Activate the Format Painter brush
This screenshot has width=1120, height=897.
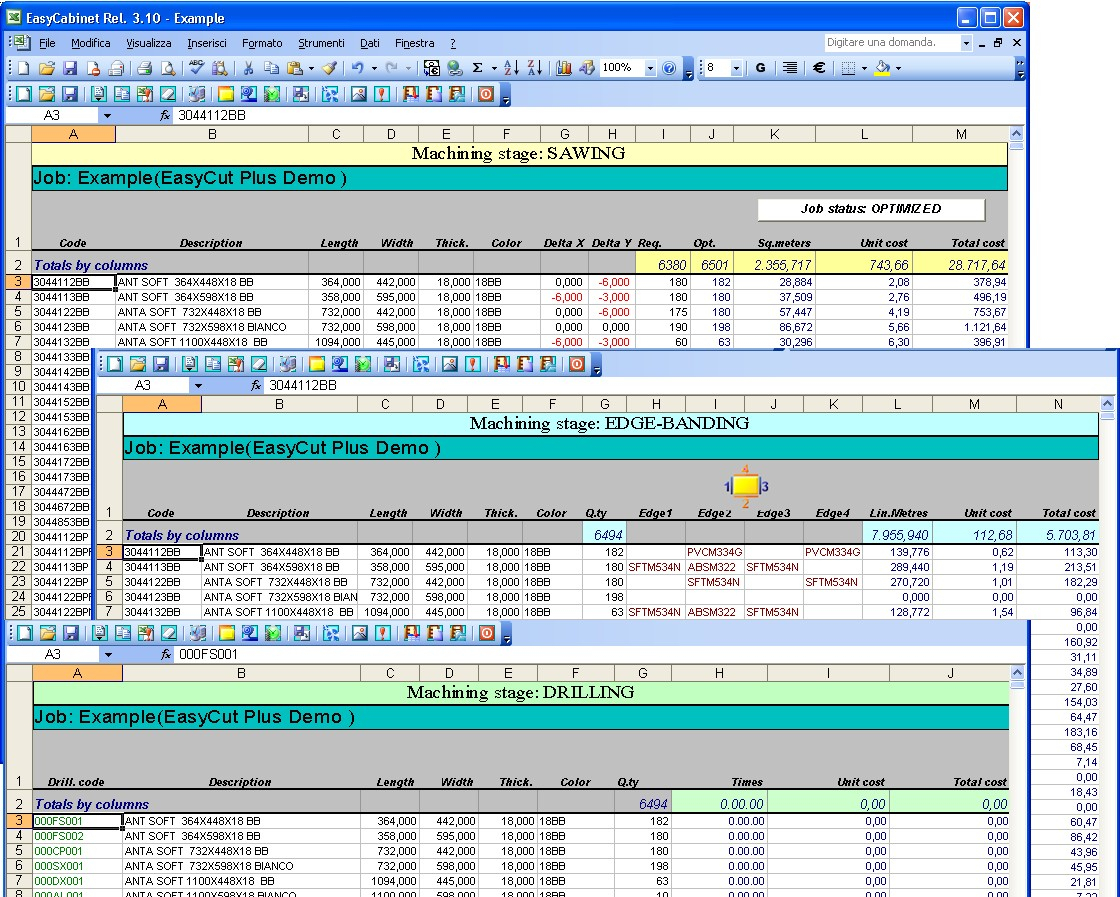coord(329,68)
